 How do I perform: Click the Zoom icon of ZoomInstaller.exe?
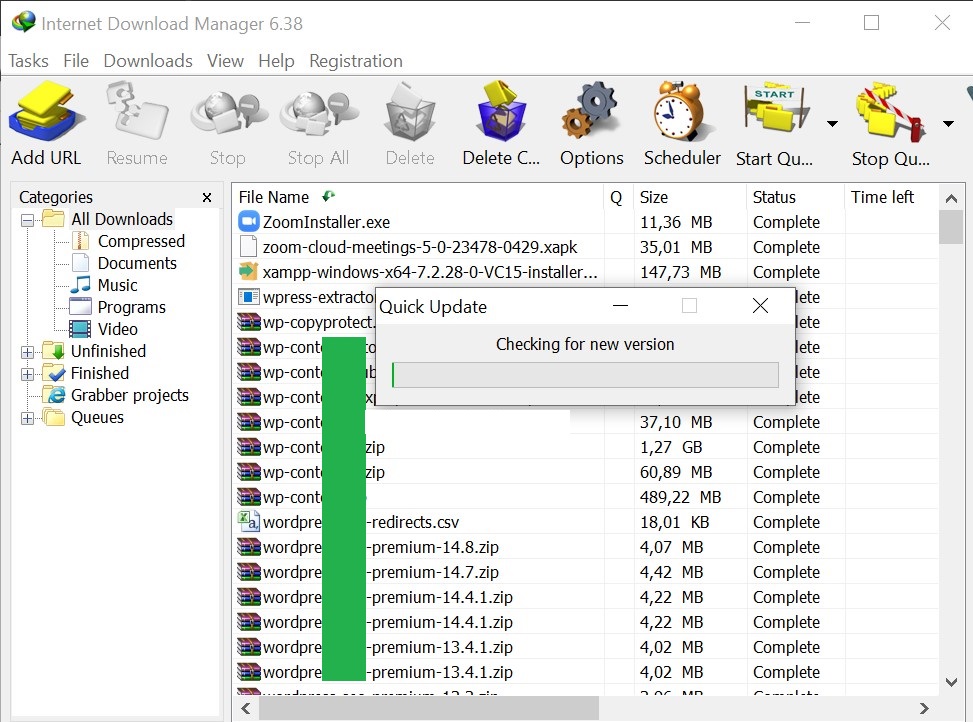click(x=248, y=221)
